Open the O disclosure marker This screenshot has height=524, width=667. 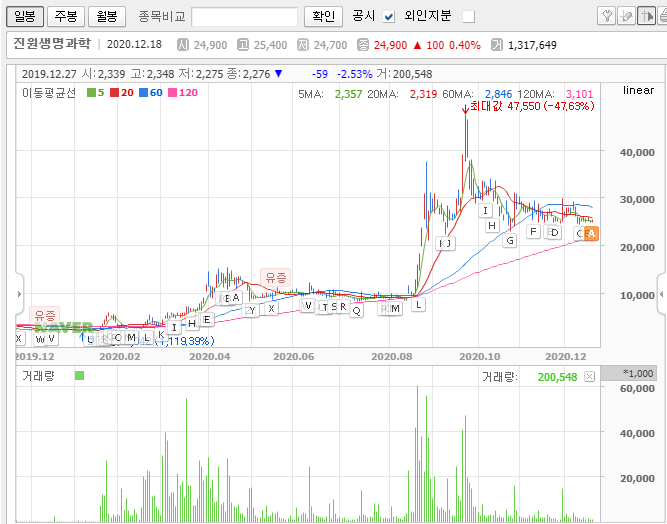tap(118, 338)
